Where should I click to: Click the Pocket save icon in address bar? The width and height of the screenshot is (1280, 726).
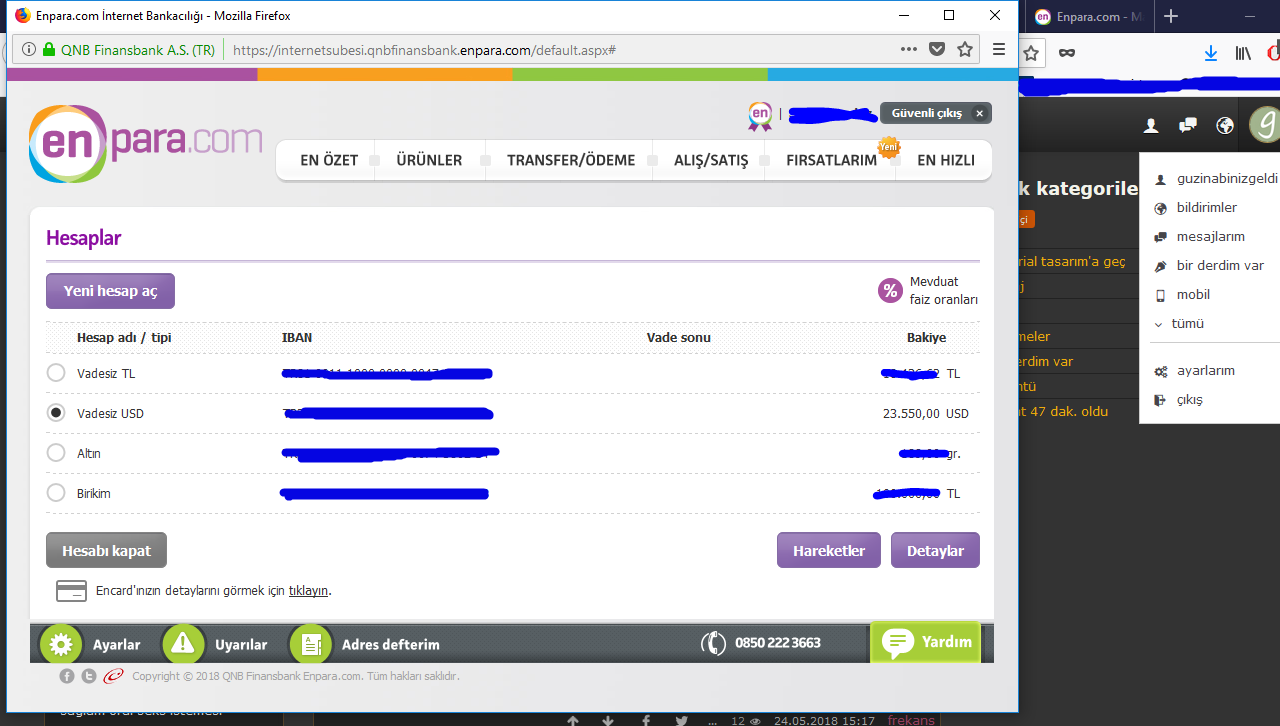point(937,49)
